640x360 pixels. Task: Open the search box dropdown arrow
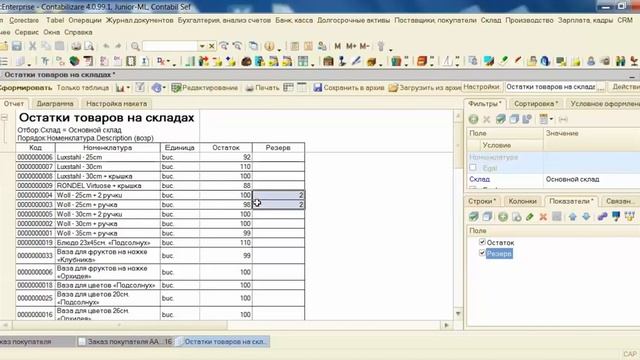pyautogui.click(x=202, y=46)
